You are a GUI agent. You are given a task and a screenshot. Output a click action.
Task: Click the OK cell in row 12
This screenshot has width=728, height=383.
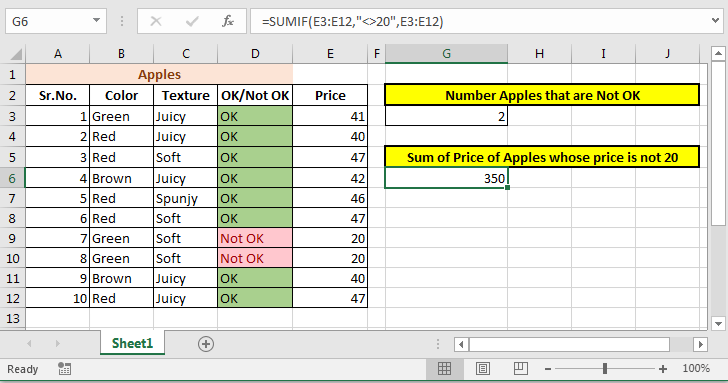(x=255, y=298)
